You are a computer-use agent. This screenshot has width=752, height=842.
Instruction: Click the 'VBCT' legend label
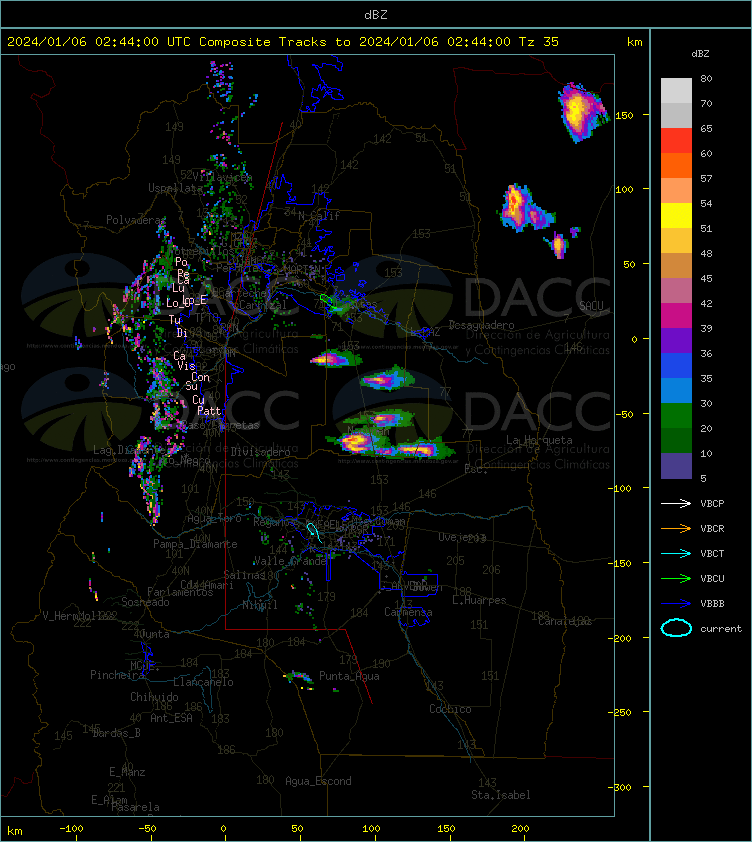712,554
